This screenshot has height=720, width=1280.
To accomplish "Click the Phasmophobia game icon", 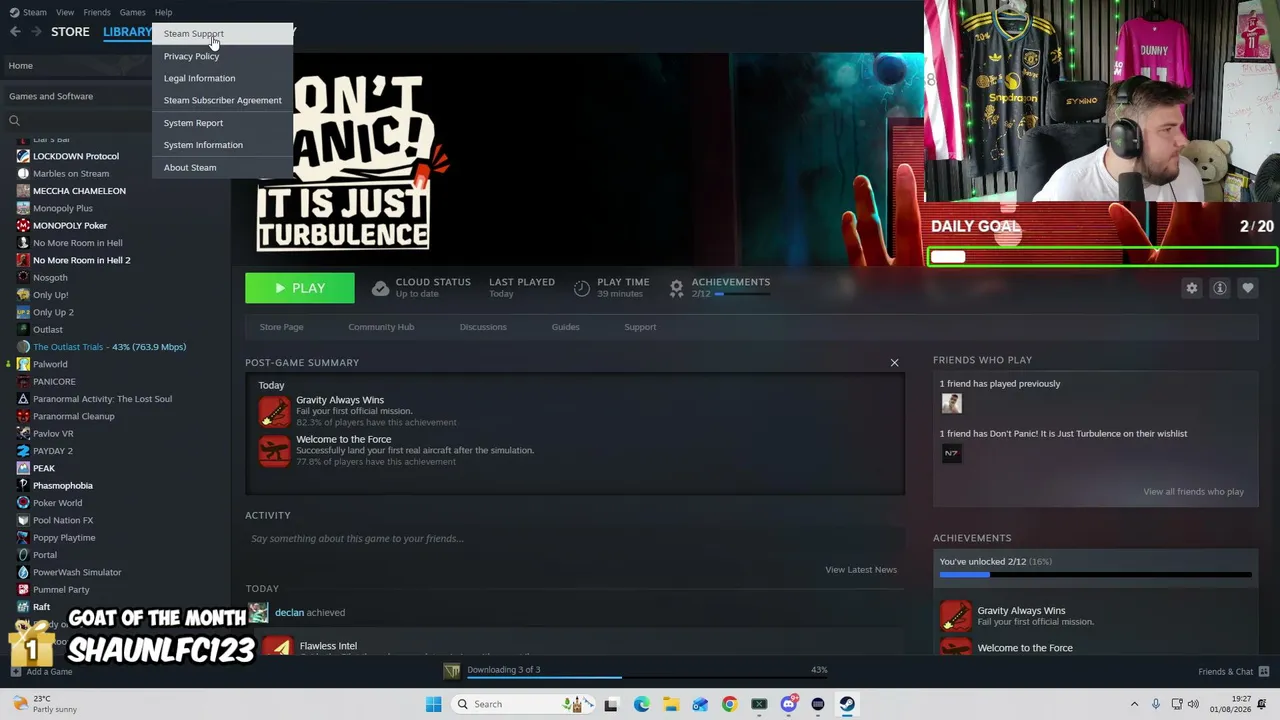I will [x=23, y=486].
